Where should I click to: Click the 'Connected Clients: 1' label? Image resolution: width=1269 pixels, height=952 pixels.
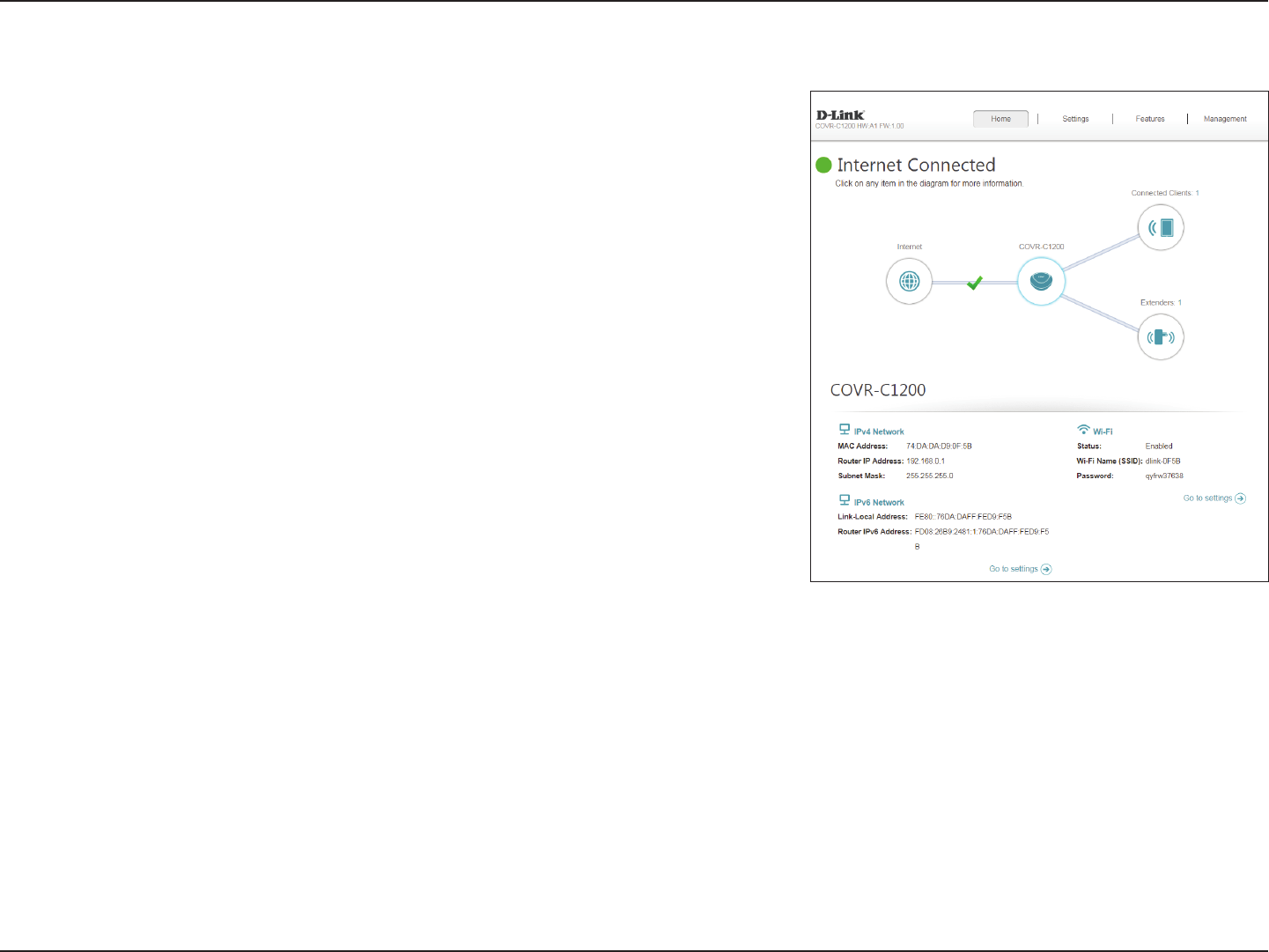(1165, 193)
